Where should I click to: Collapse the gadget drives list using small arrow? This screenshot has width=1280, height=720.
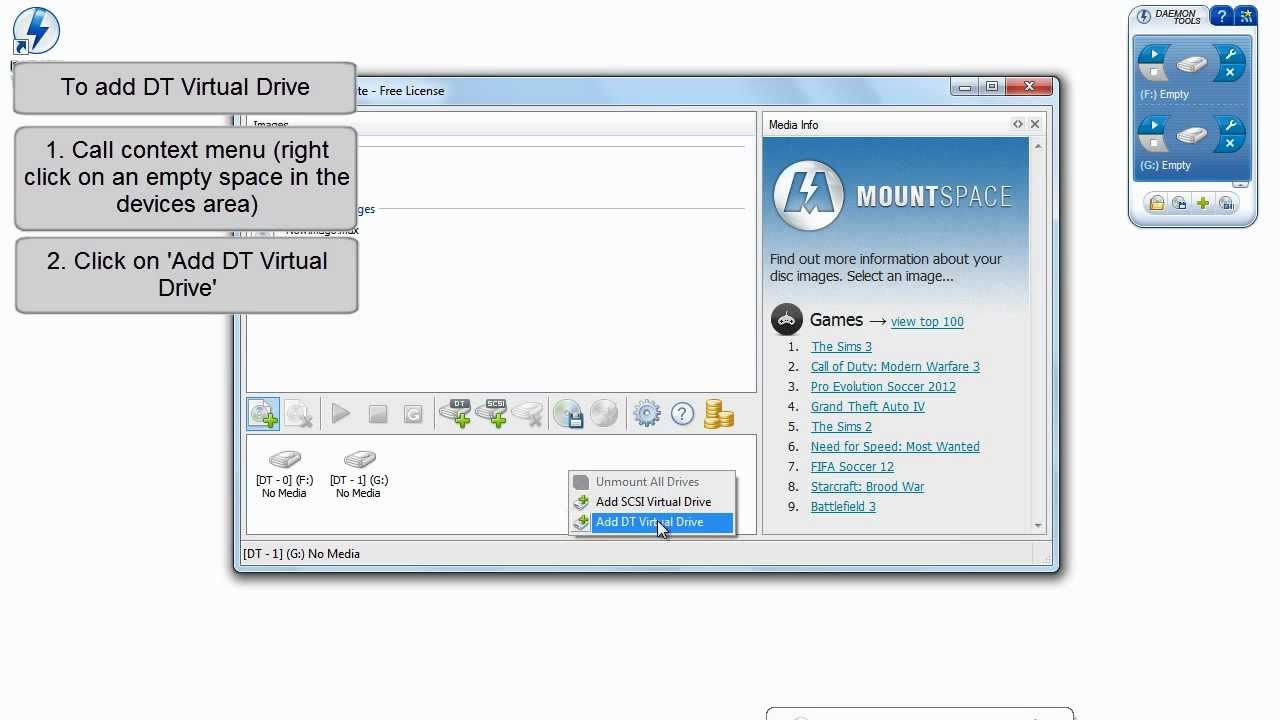point(1241,184)
